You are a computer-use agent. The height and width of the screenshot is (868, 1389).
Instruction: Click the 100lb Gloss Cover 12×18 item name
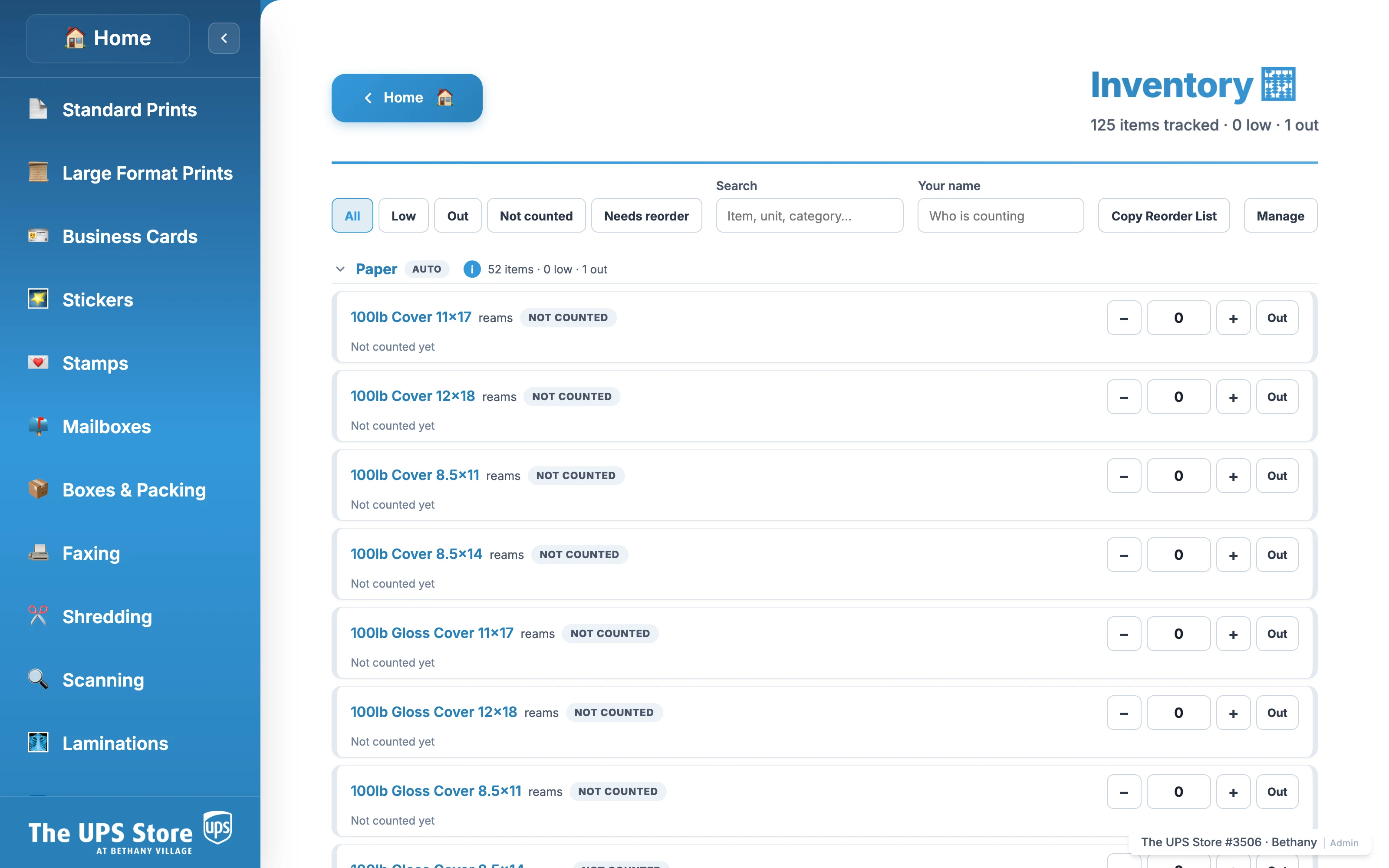pyautogui.click(x=433, y=712)
